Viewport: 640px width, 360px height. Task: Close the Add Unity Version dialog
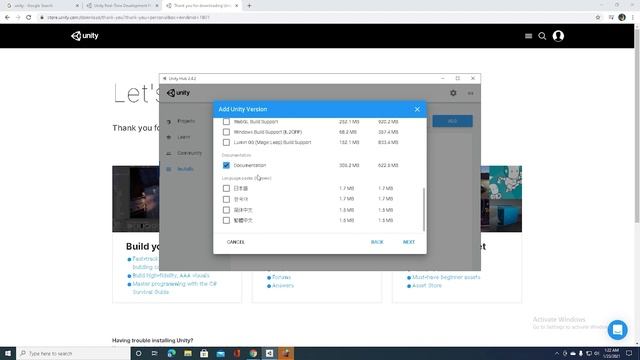click(x=417, y=109)
